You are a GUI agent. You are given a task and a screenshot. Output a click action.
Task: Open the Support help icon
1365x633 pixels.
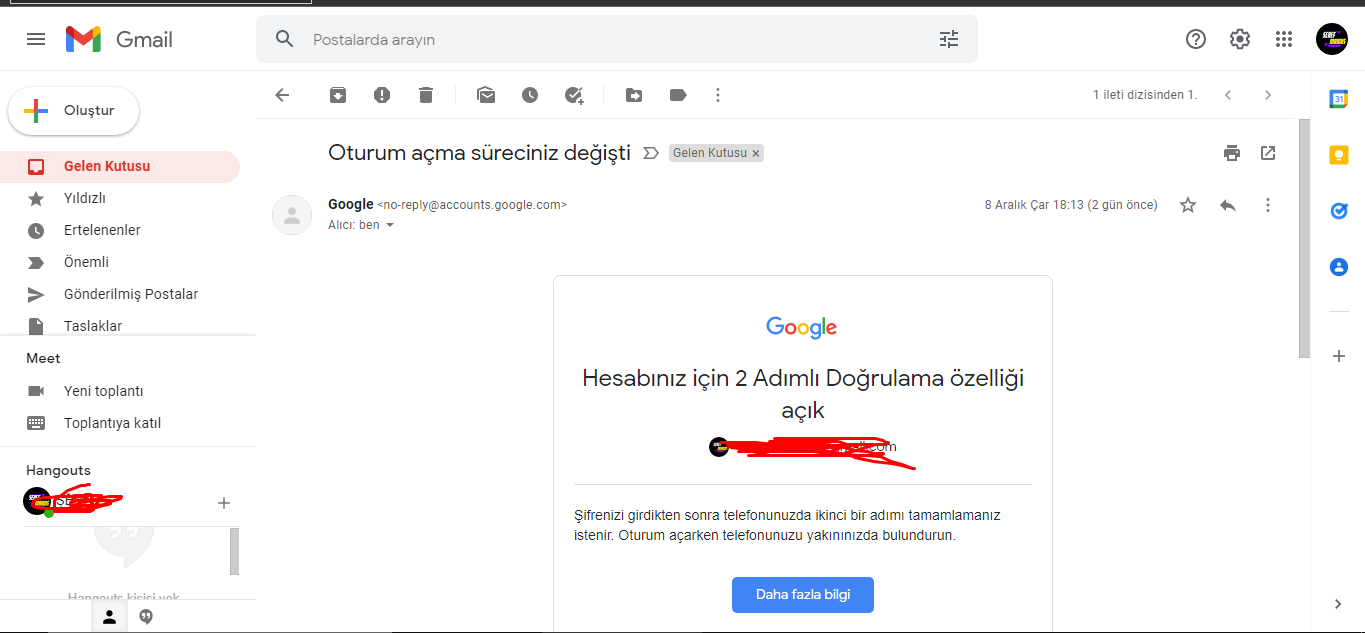pyautogui.click(x=1196, y=39)
